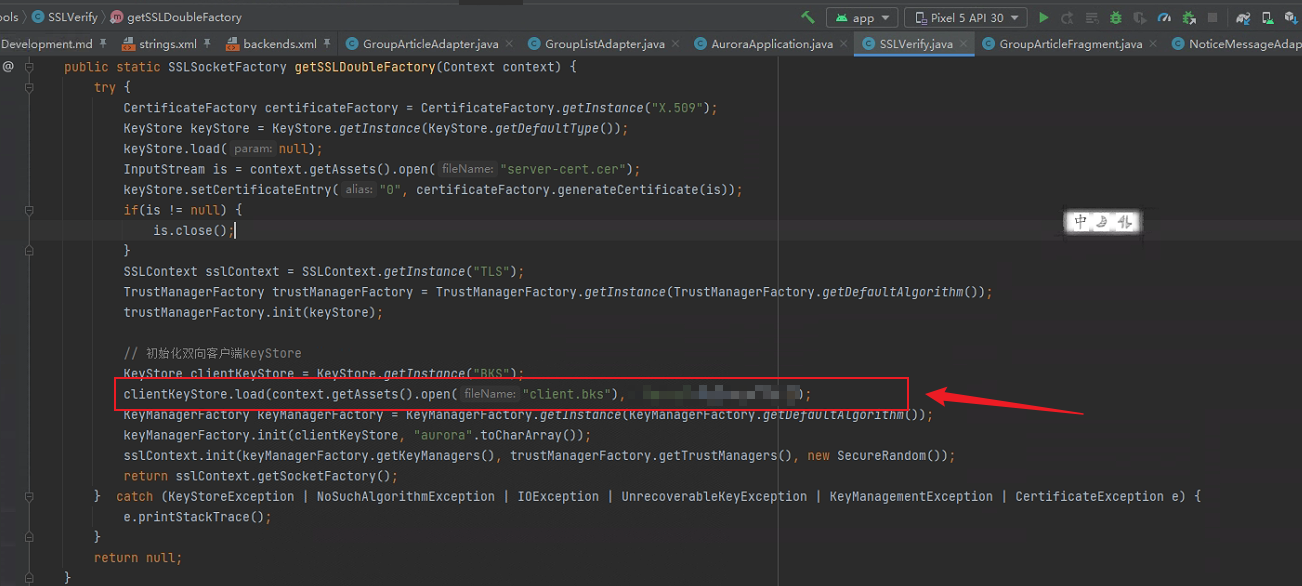1302x586 pixels.
Task: Click the Apply Code Changes icon
Action: tap(1091, 18)
